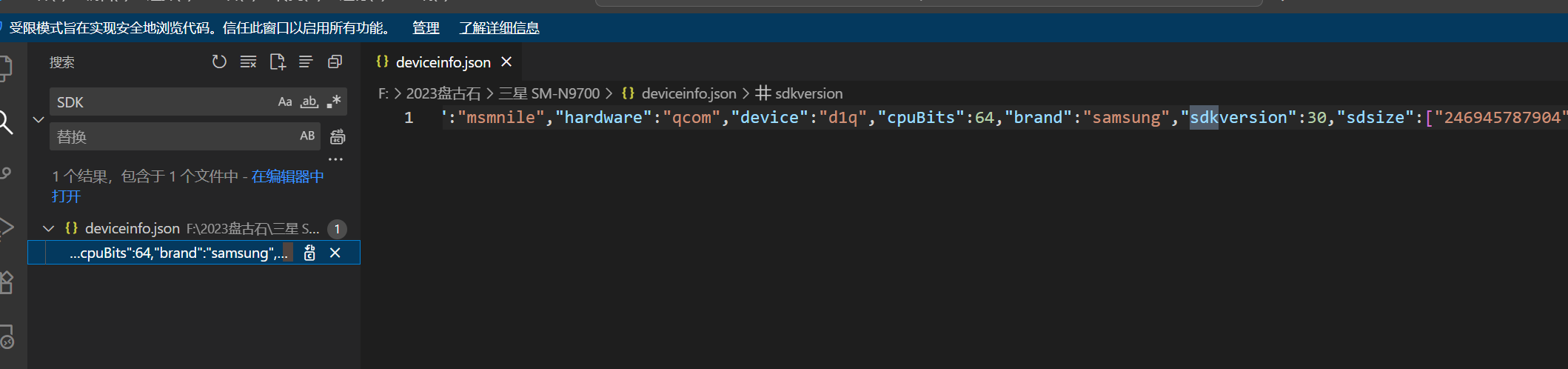
Task: Toggle Preserve Case in replace field
Action: (x=307, y=136)
